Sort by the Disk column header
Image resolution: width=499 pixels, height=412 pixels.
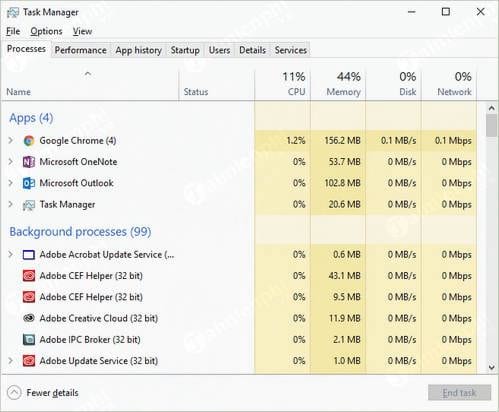click(394, 84)
